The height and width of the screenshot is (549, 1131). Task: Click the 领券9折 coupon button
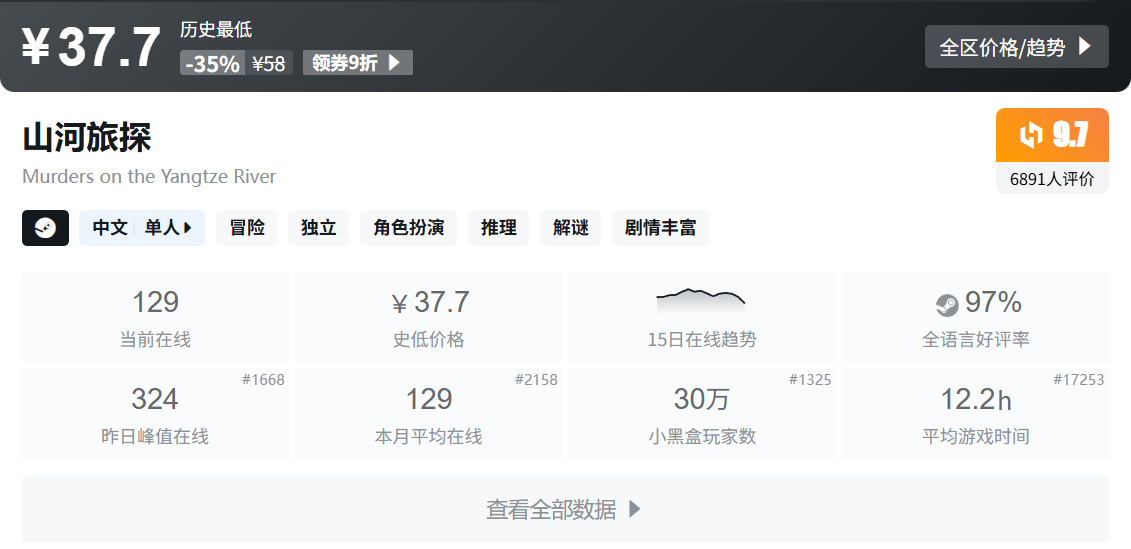[358, 63]
